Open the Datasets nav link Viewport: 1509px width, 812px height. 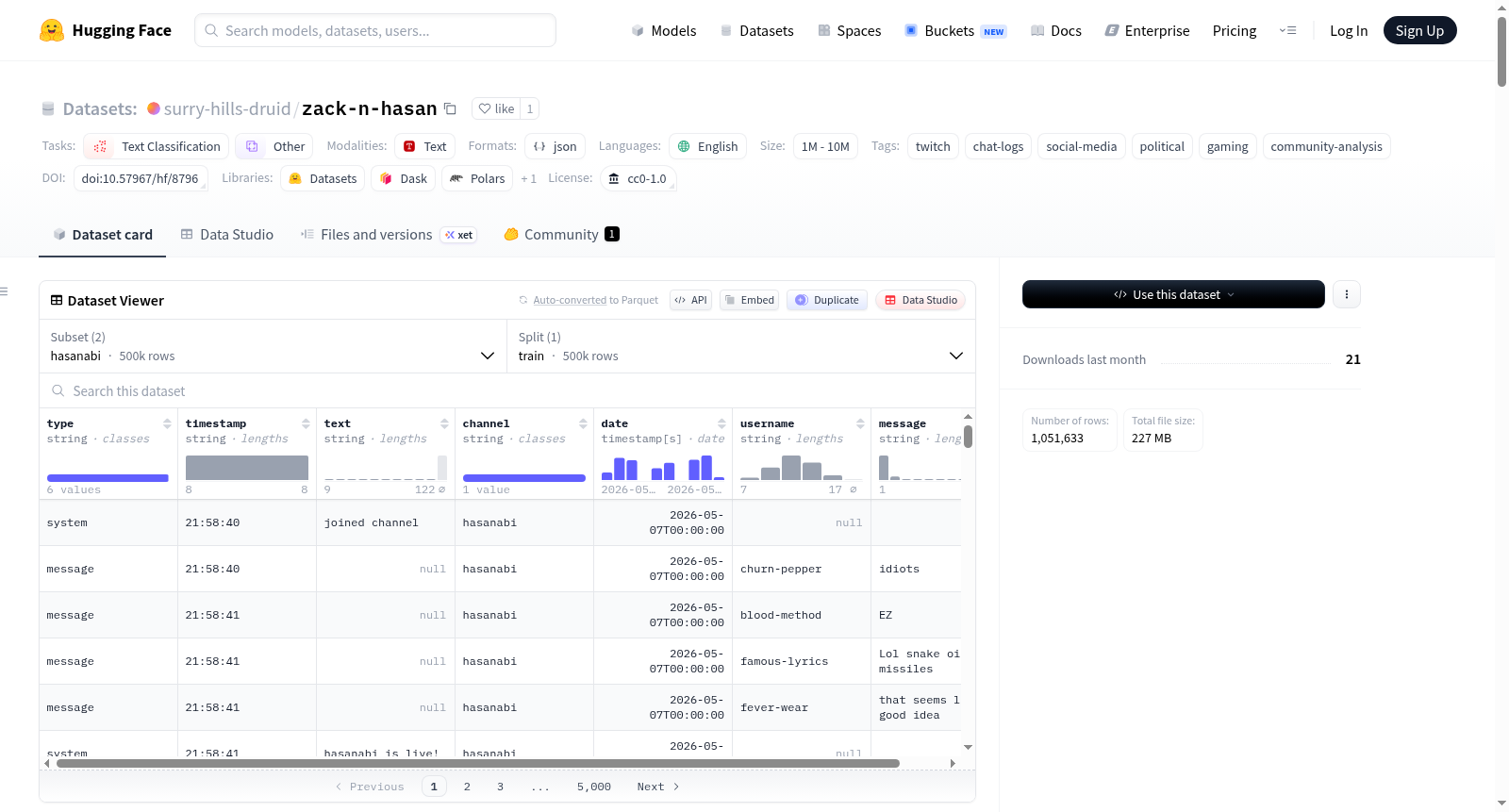[756, 31]
